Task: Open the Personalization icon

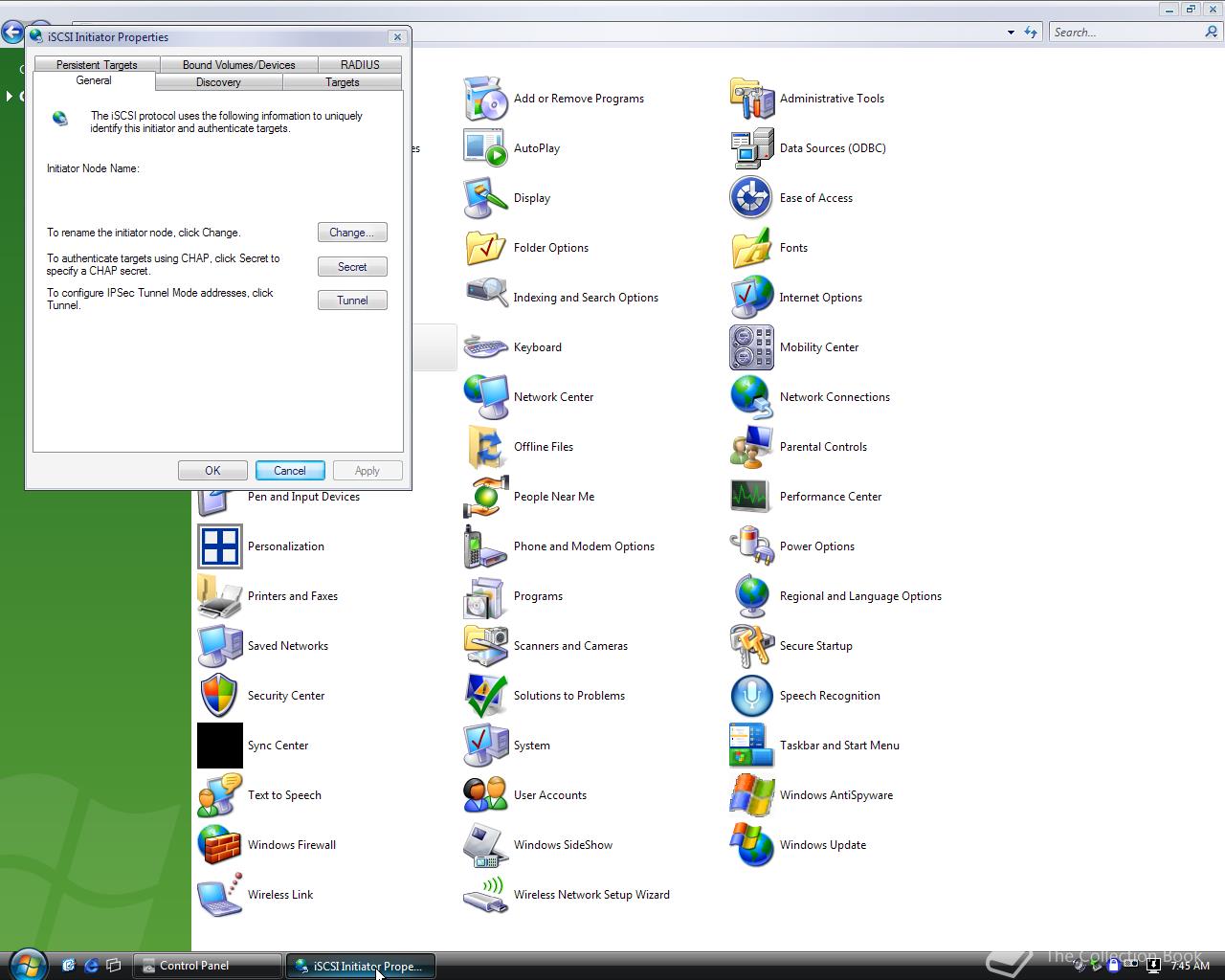Action: coord(220,546)
